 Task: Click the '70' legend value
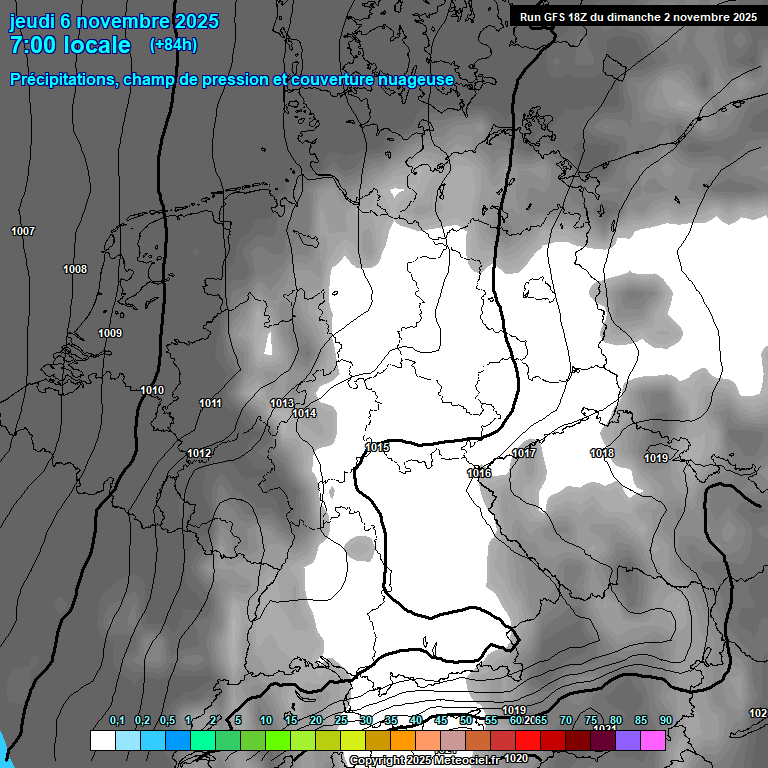(x=566, y=720)
